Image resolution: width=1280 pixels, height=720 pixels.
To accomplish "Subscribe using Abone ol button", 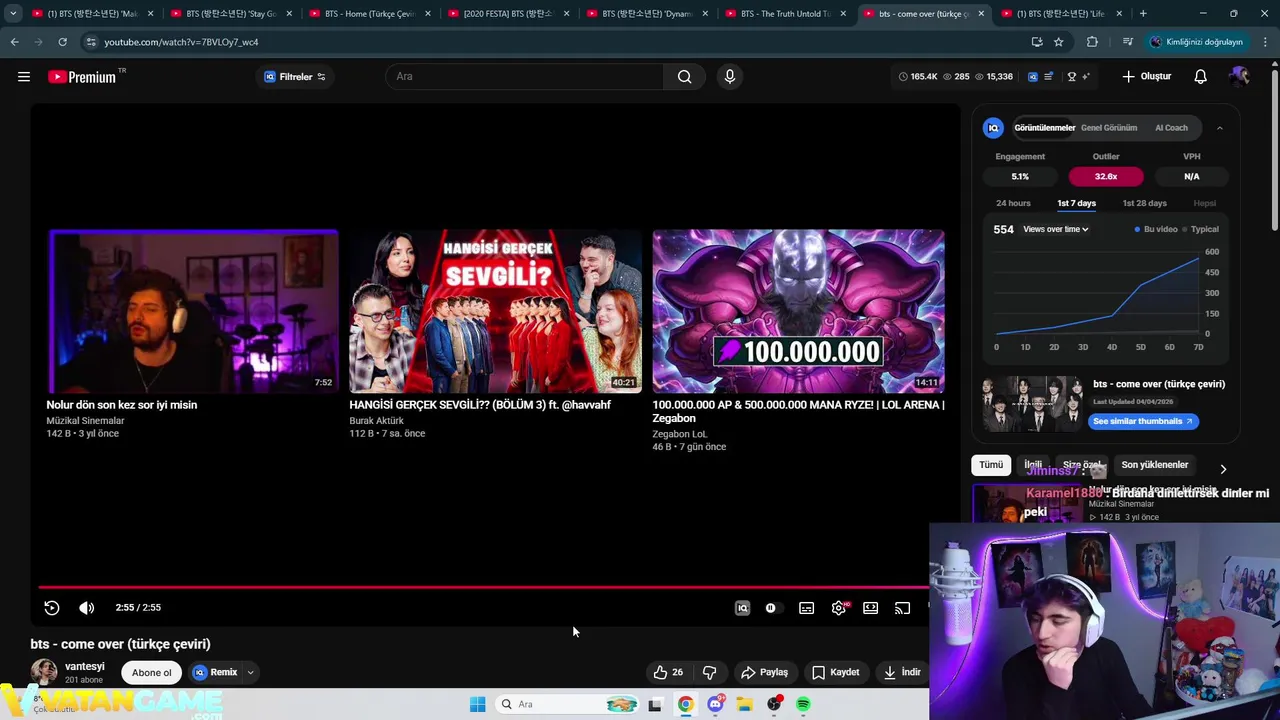I will (152, 673).
